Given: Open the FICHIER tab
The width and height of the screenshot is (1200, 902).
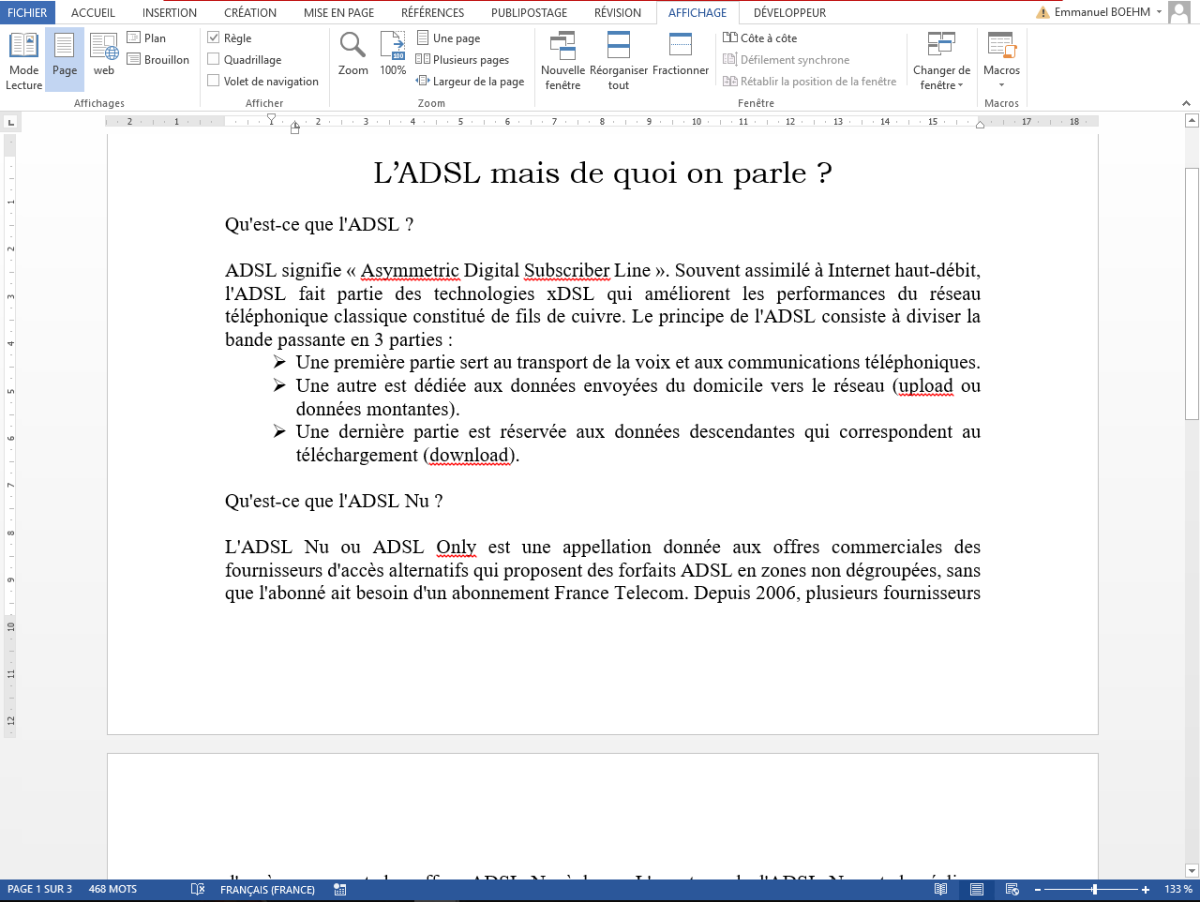Looking at the screenshot, I should click(28, 13).
